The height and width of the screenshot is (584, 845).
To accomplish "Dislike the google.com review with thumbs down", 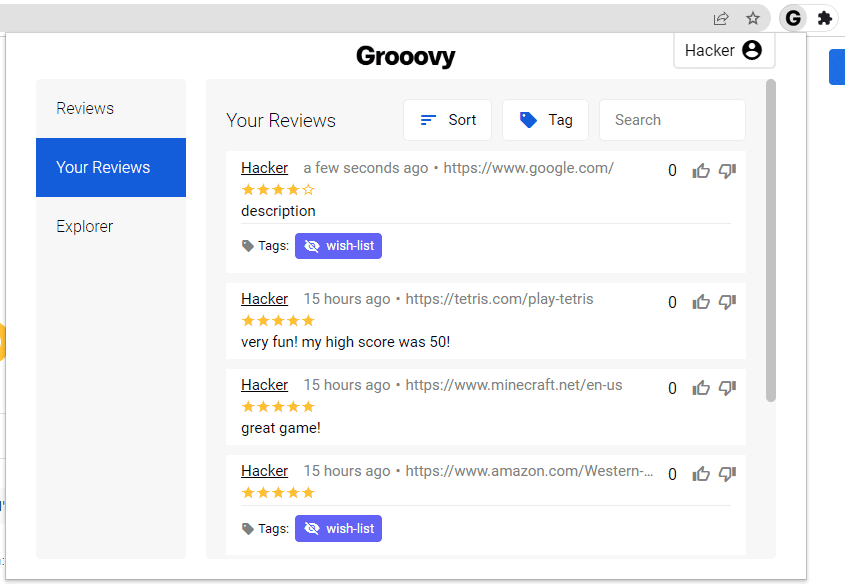I will click(x=728, y=171).
